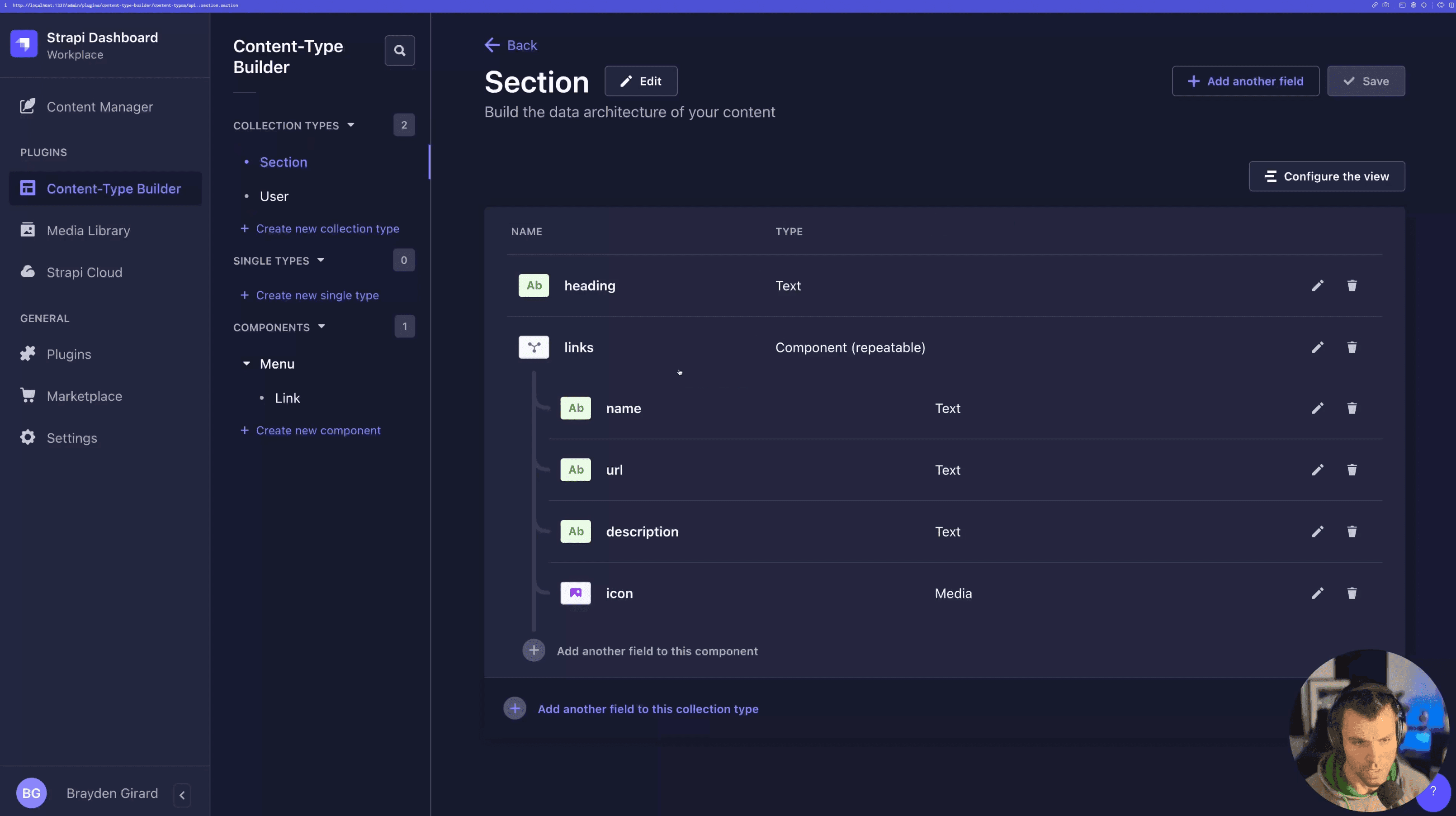1456x816 pixels.
Task: Click Create new component
Action: click(x=310, y=430)
